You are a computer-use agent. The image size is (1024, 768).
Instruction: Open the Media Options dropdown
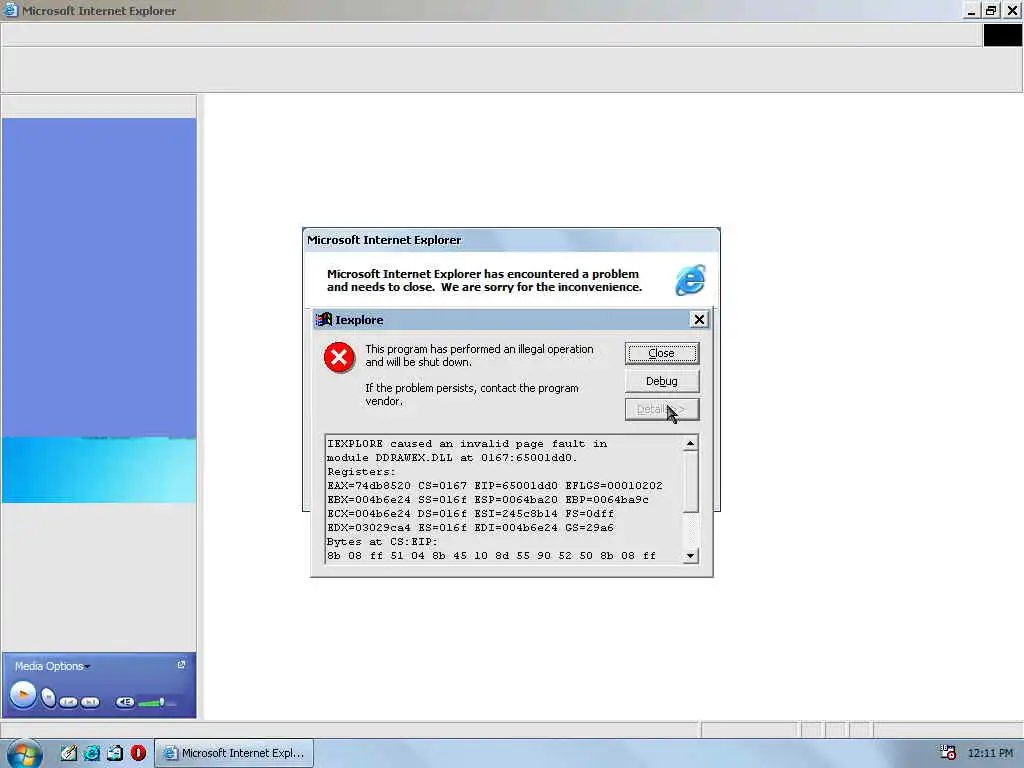pos(52,666)
